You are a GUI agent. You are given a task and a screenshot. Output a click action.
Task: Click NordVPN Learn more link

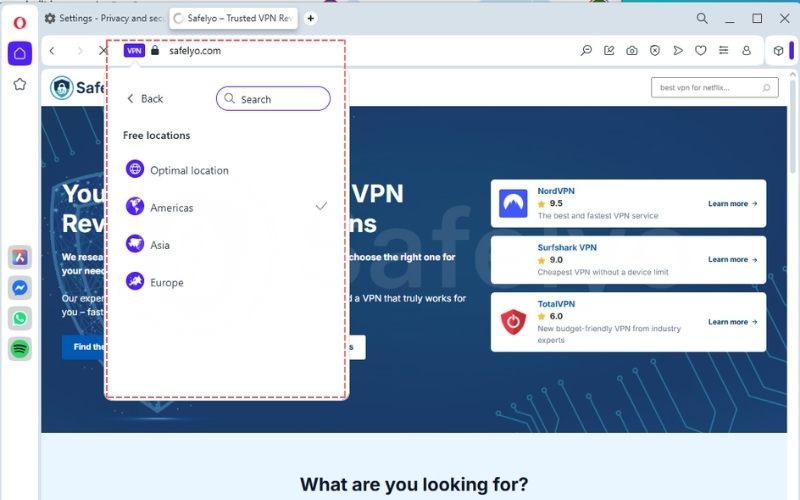[733, 204]
